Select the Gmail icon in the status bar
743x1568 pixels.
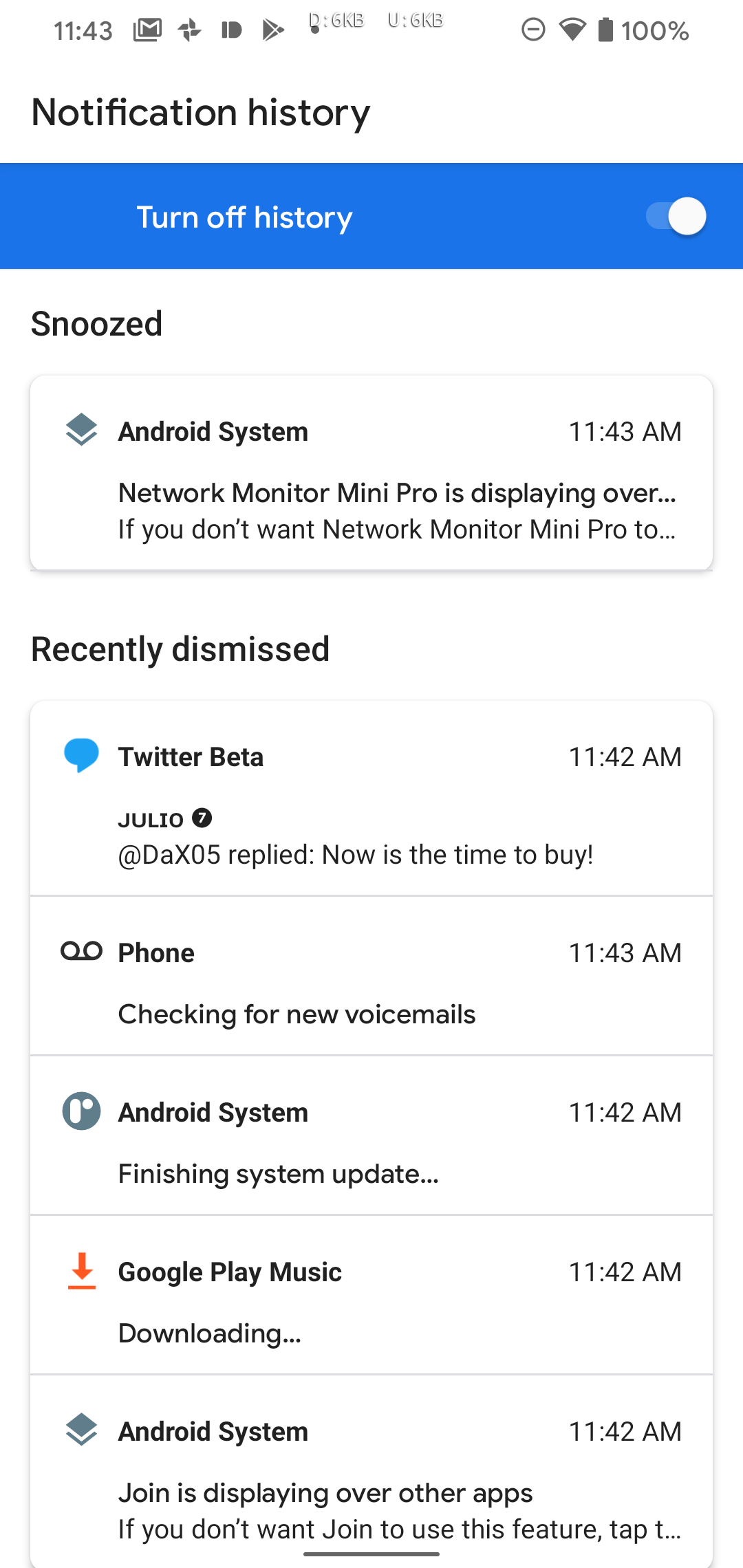147,29
